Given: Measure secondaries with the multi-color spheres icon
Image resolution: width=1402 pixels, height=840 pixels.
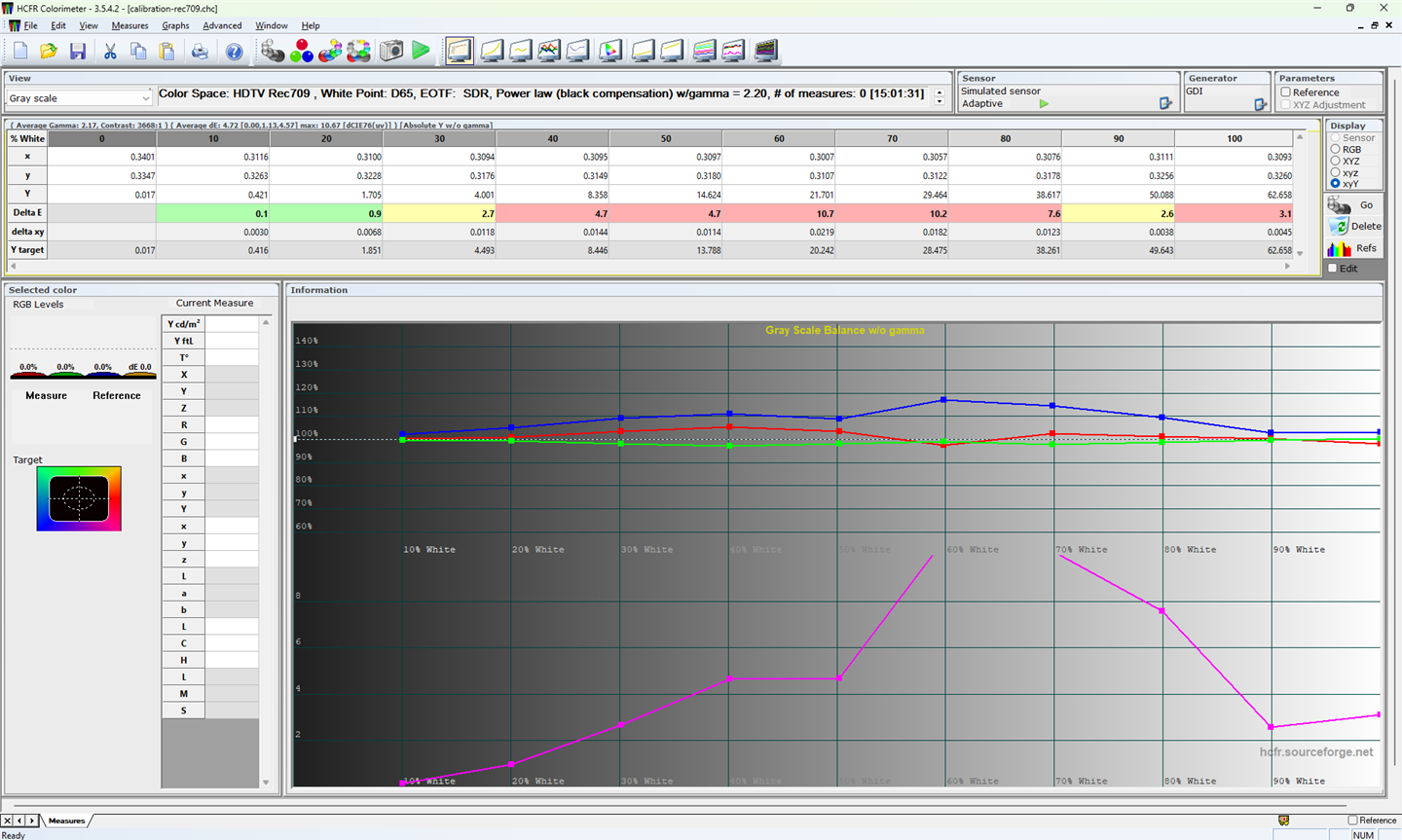Looking at the screenshot, I should tap(330, 51).
